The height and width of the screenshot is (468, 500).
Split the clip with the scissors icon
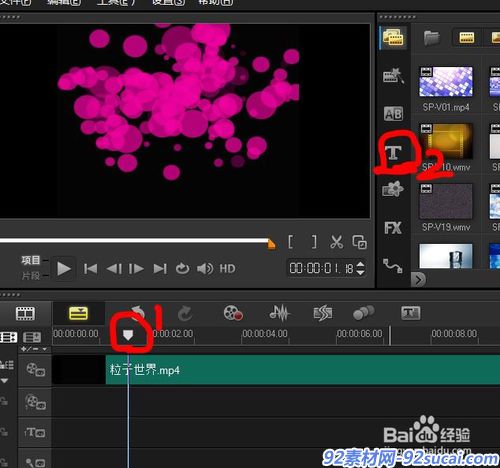(337, 242)
